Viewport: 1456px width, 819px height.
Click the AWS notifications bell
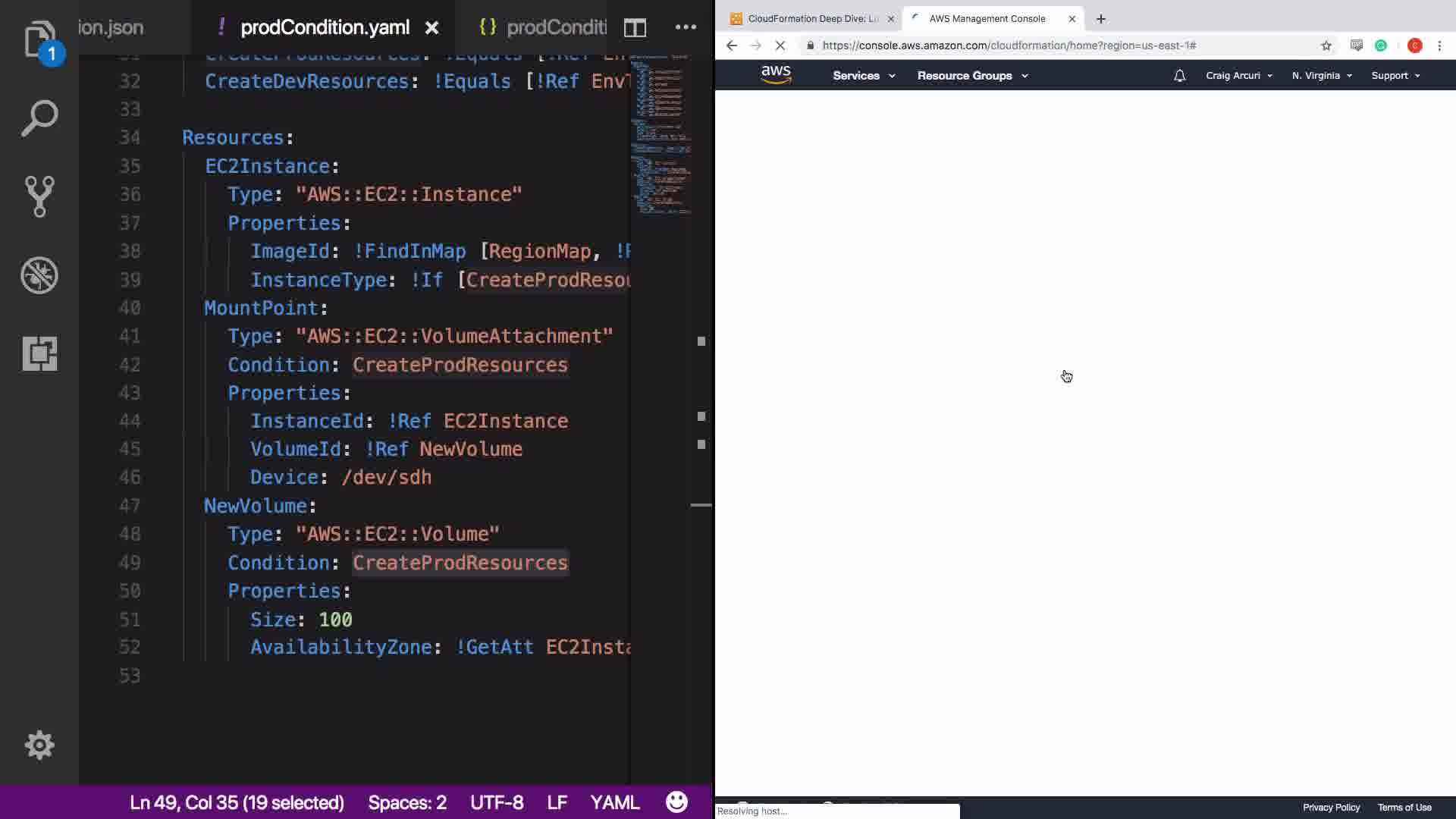click(1179, 76)
